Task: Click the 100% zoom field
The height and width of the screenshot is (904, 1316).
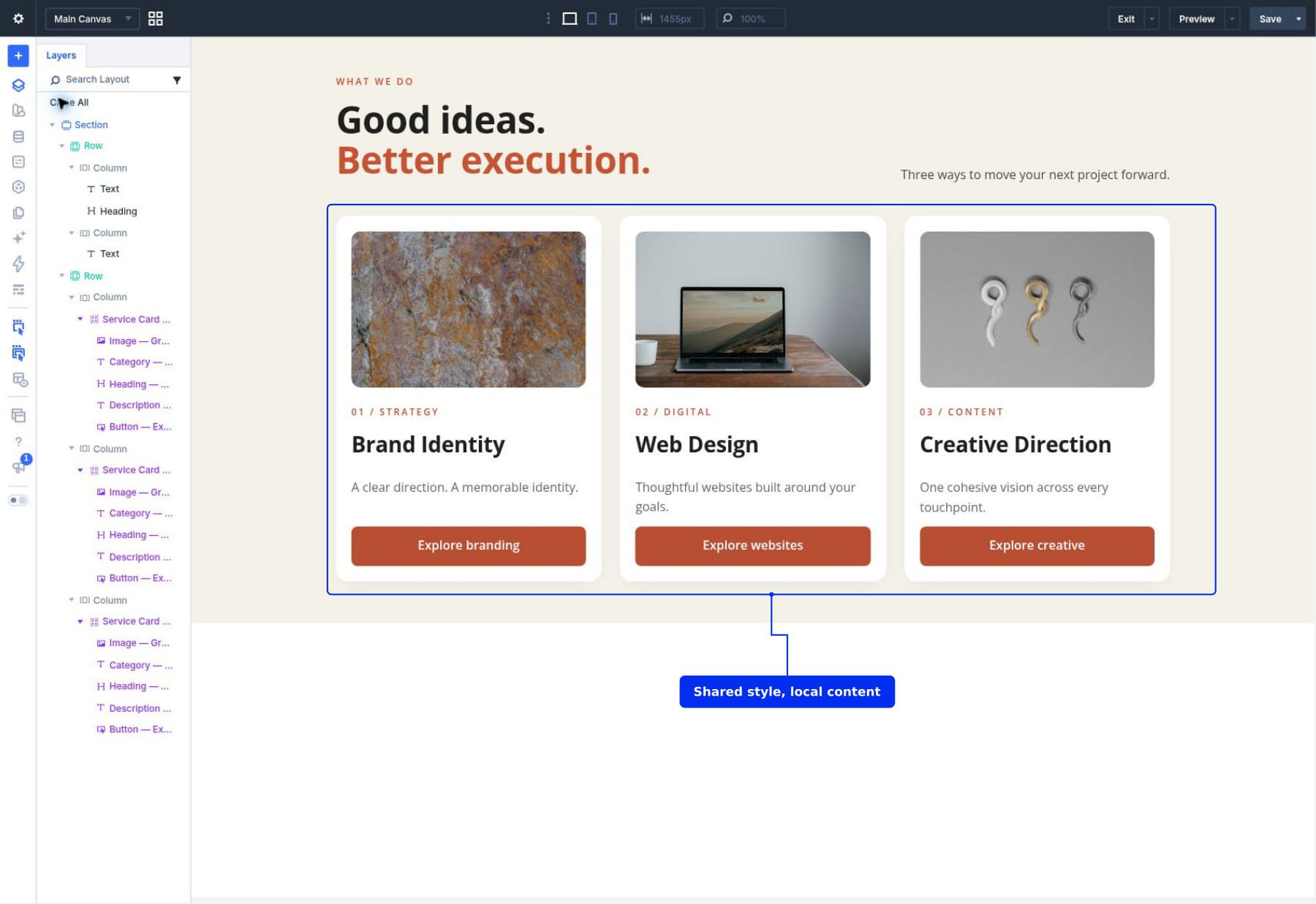Action: pos(751,18)
